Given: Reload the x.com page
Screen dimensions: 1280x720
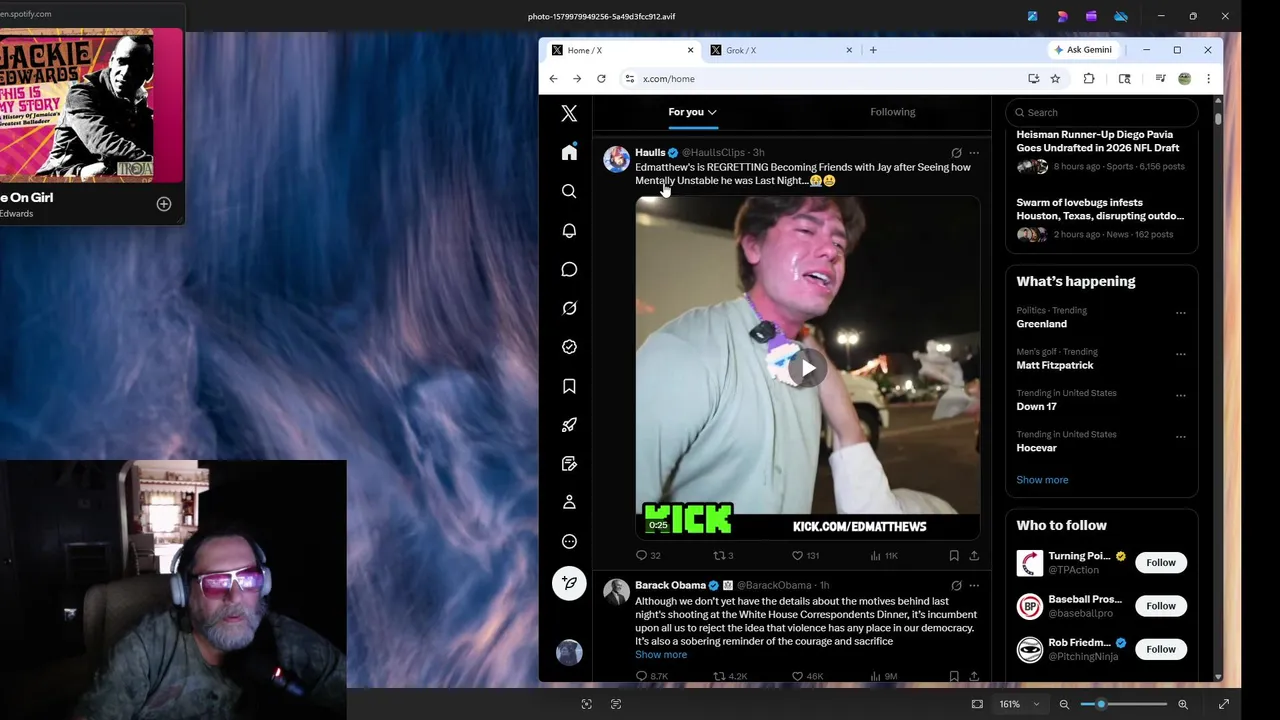Looking at the screenshot, I should [x=601, y=79].
